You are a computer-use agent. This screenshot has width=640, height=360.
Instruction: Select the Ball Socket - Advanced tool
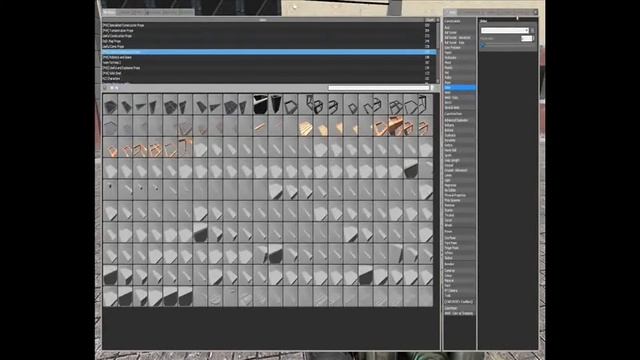pos(460,38)
